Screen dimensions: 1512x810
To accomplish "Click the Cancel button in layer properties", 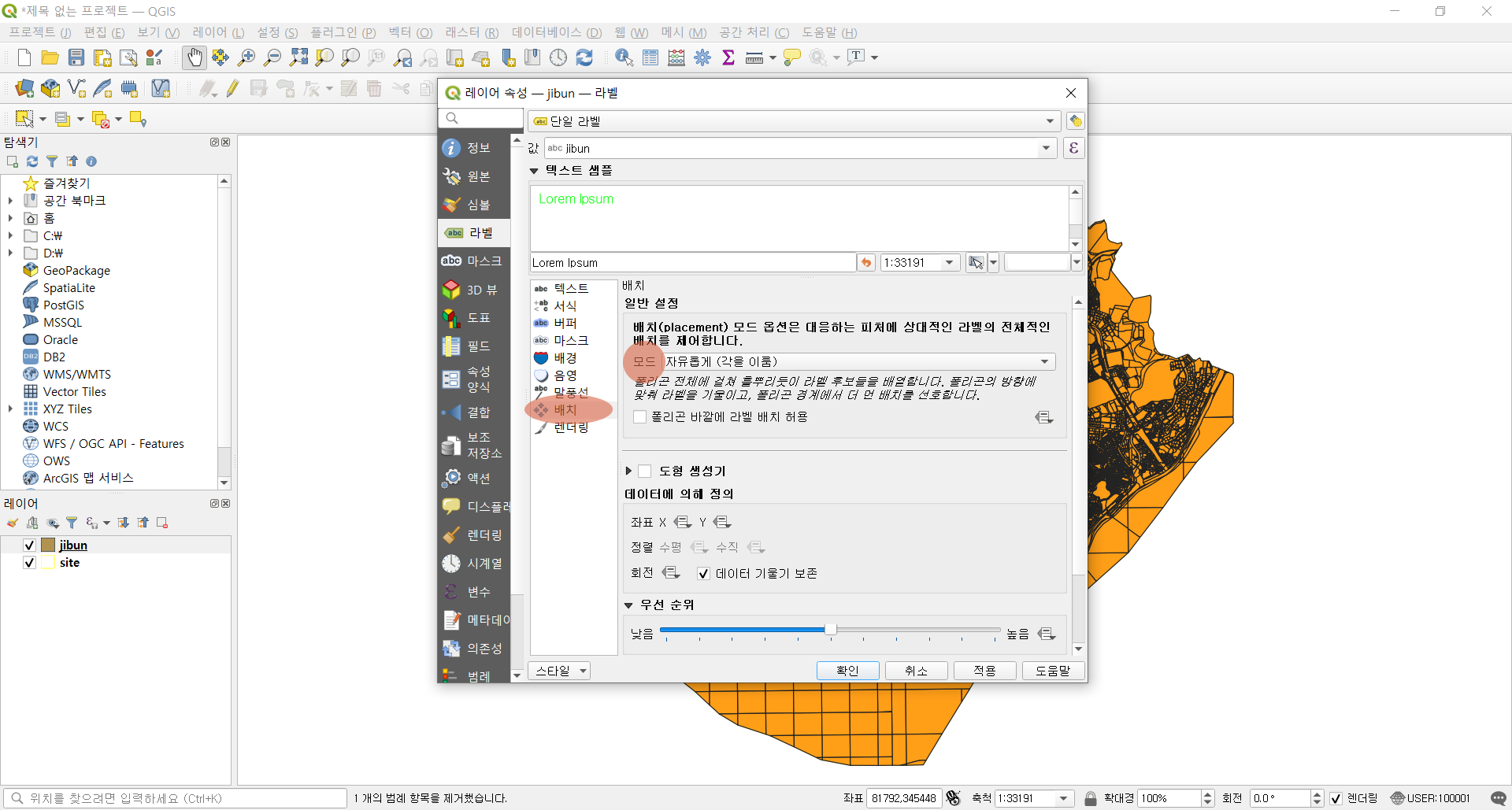I will pos(916,671).
